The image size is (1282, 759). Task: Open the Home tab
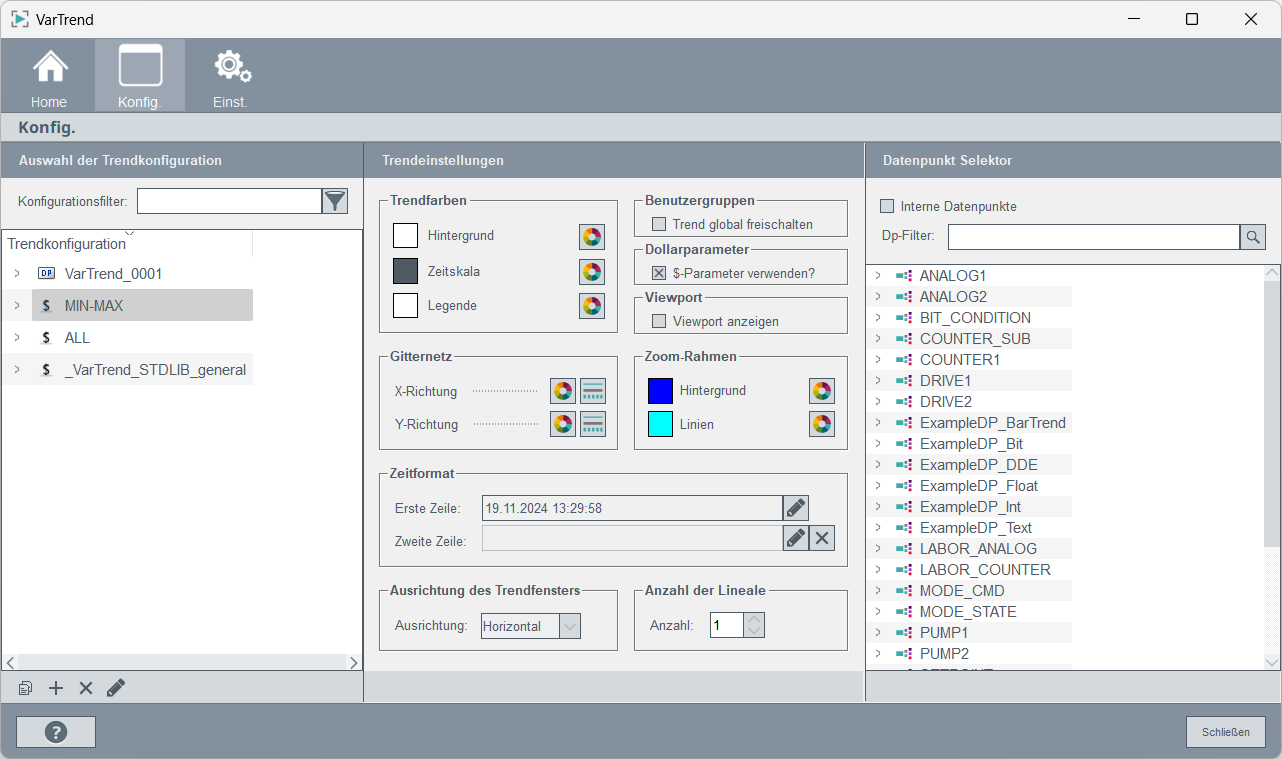49,76
